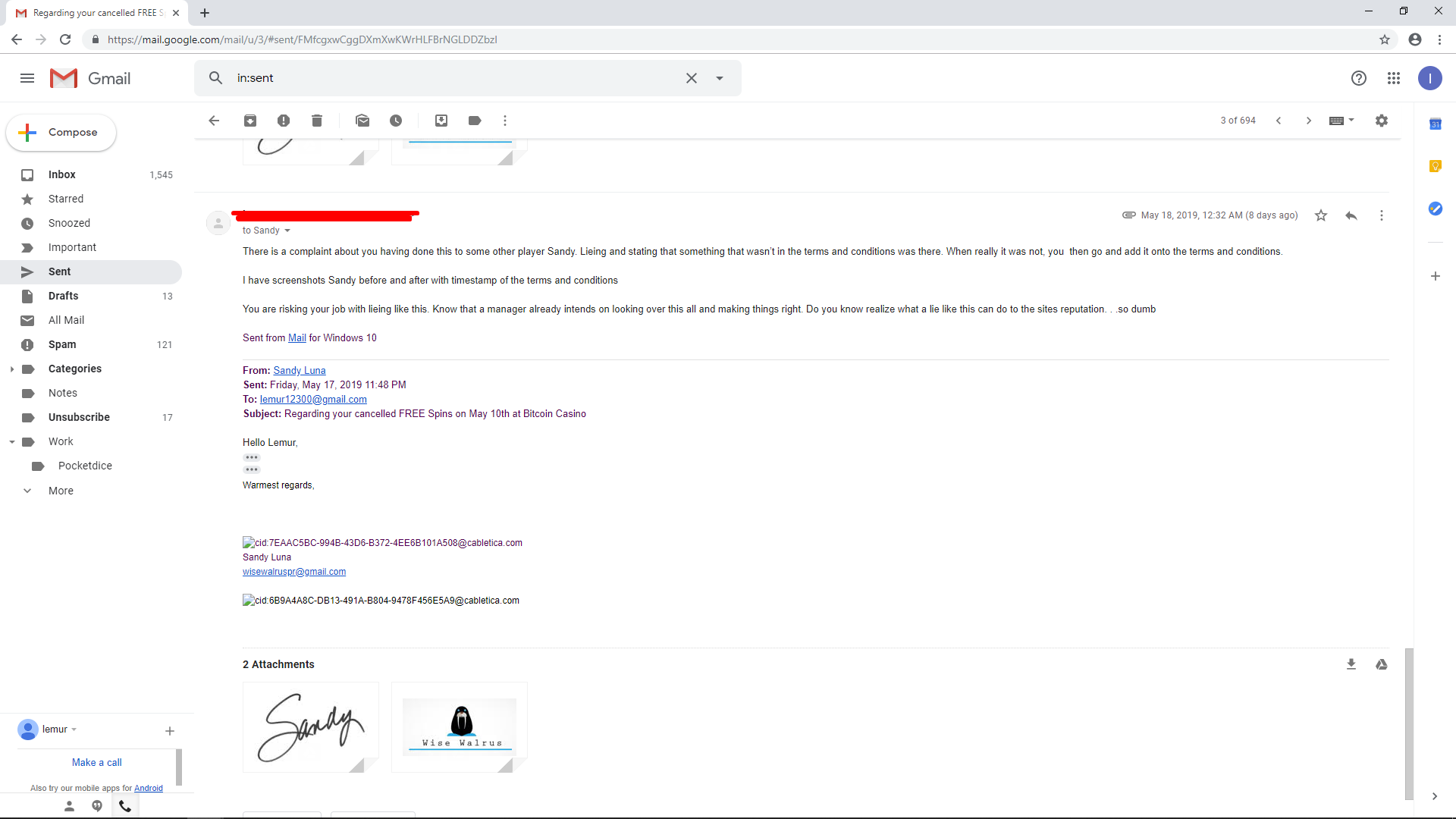Viewport: 1456px width, 819px height.
Task: Open input tools keyboard dropdown
Action: (x=1341, y=121)
